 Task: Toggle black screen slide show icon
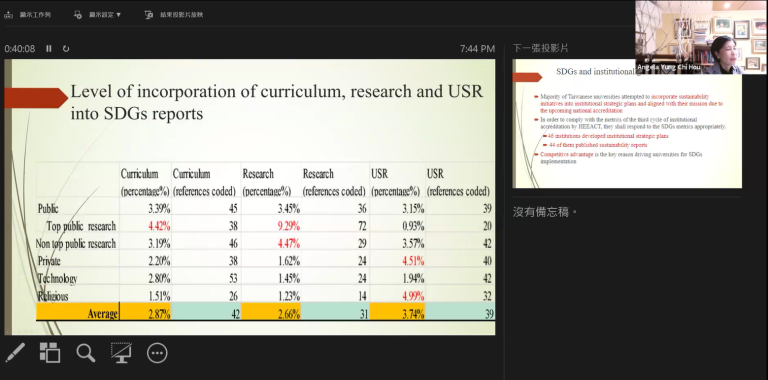click(121, 353)
